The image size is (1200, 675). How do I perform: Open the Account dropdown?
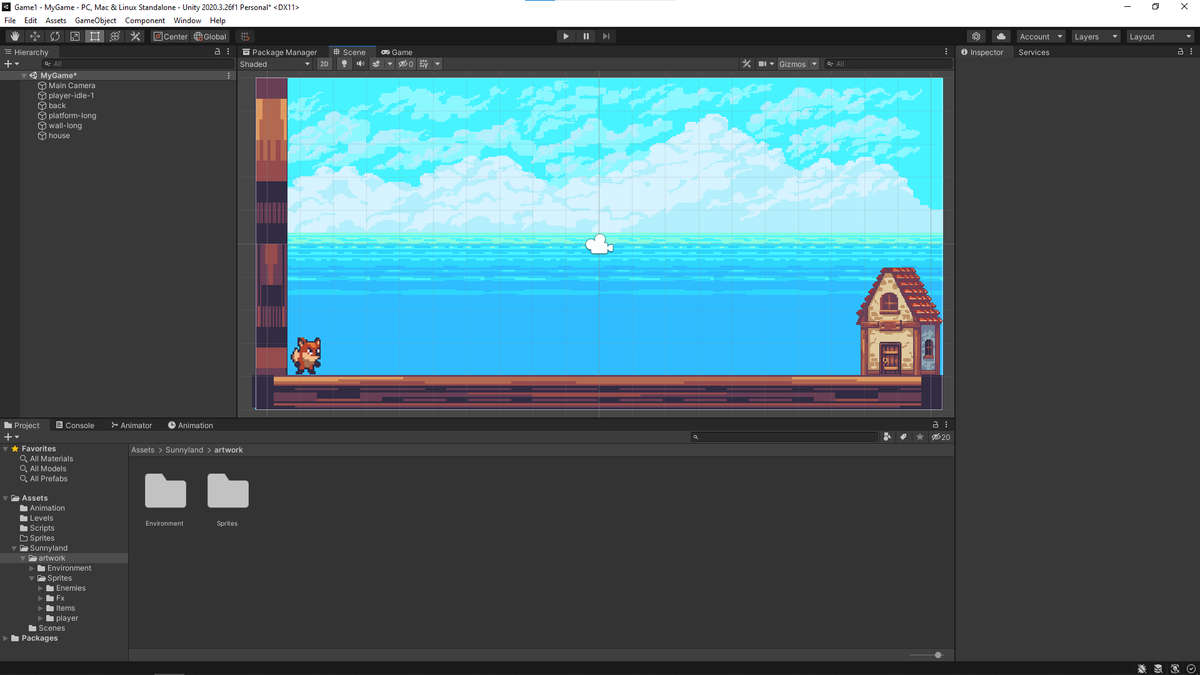click(1040, 36)
